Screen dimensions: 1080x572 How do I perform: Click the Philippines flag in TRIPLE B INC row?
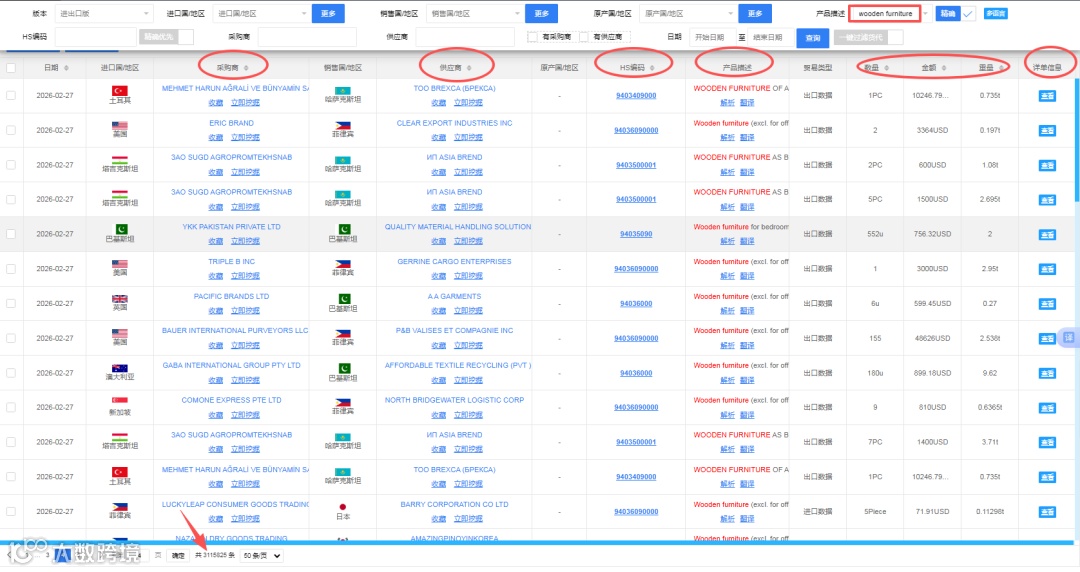point(343,264)
